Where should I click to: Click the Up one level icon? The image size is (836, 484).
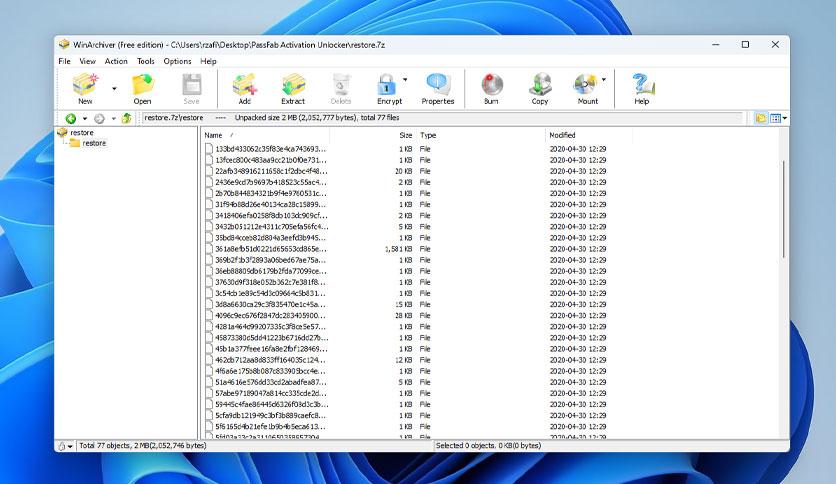pyautogui.click(x=127, y=118)
